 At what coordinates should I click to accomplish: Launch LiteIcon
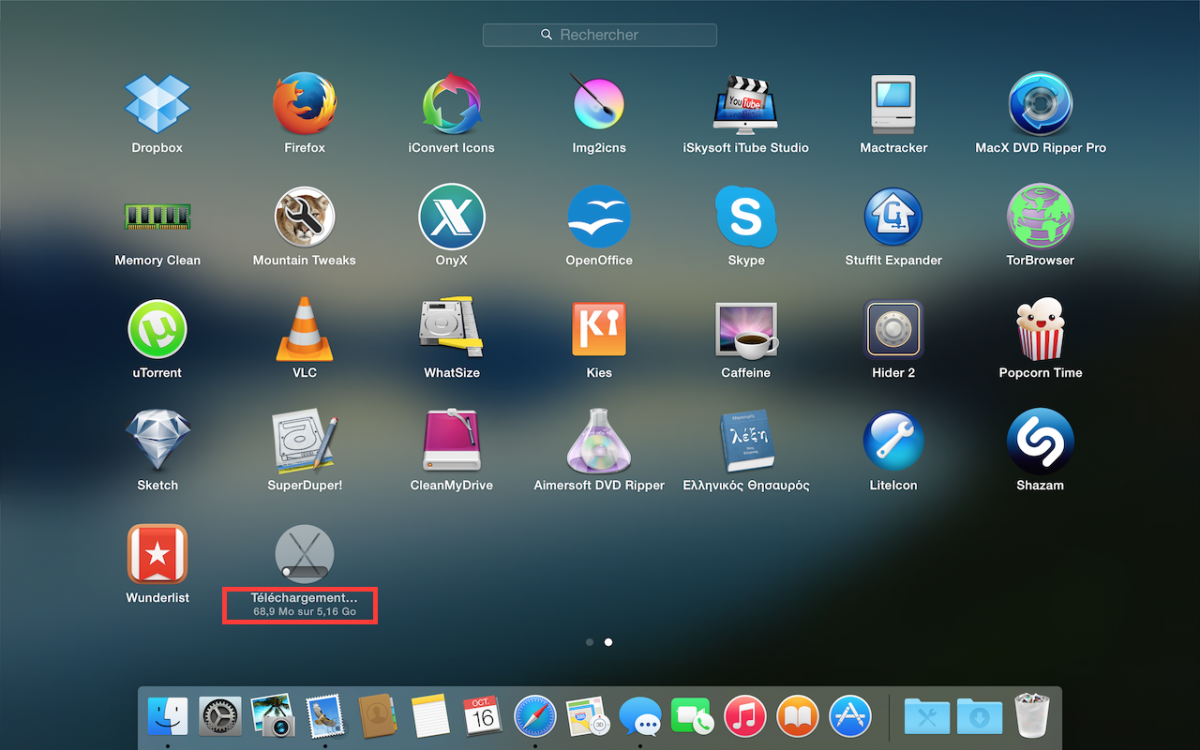tap(893, 441)
